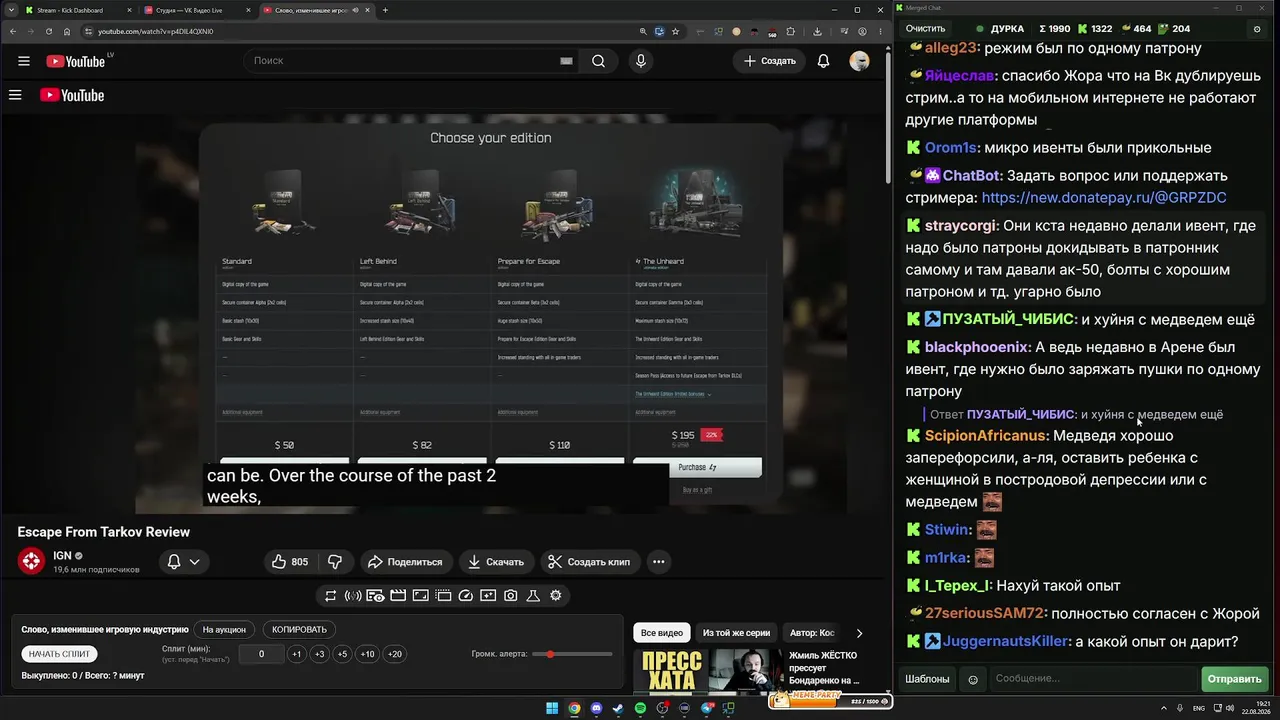Select the Все видео filter chip
This screenshot has height=720, width=1280.
click(x=662, y=633)
